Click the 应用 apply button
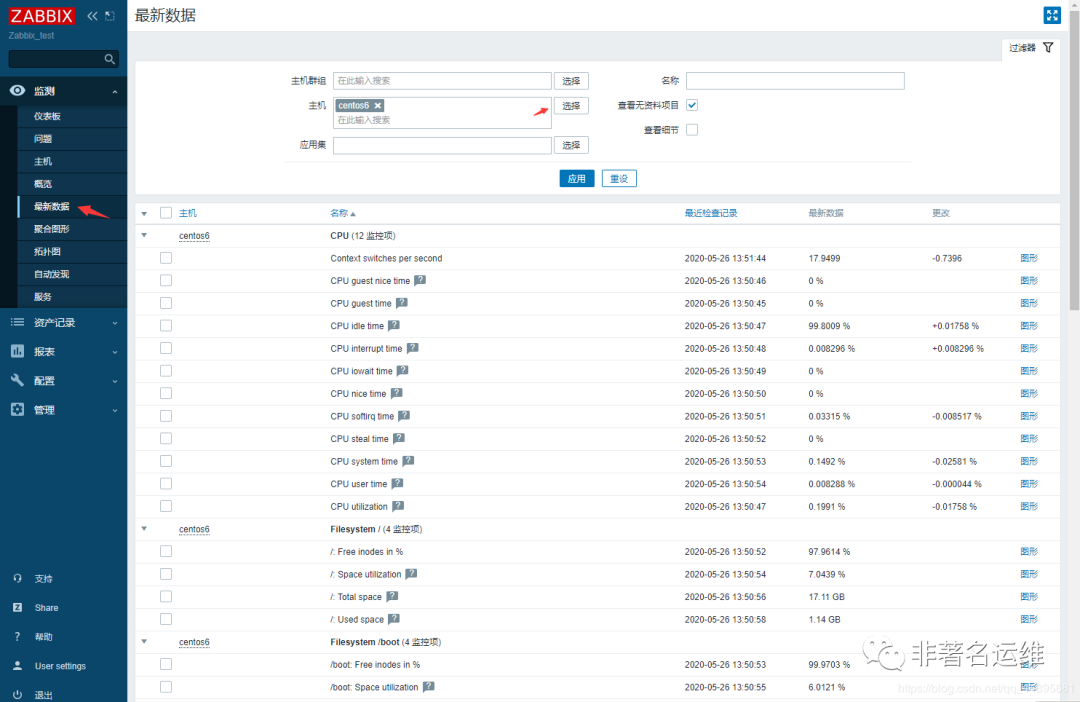 [x=577, y=178]
